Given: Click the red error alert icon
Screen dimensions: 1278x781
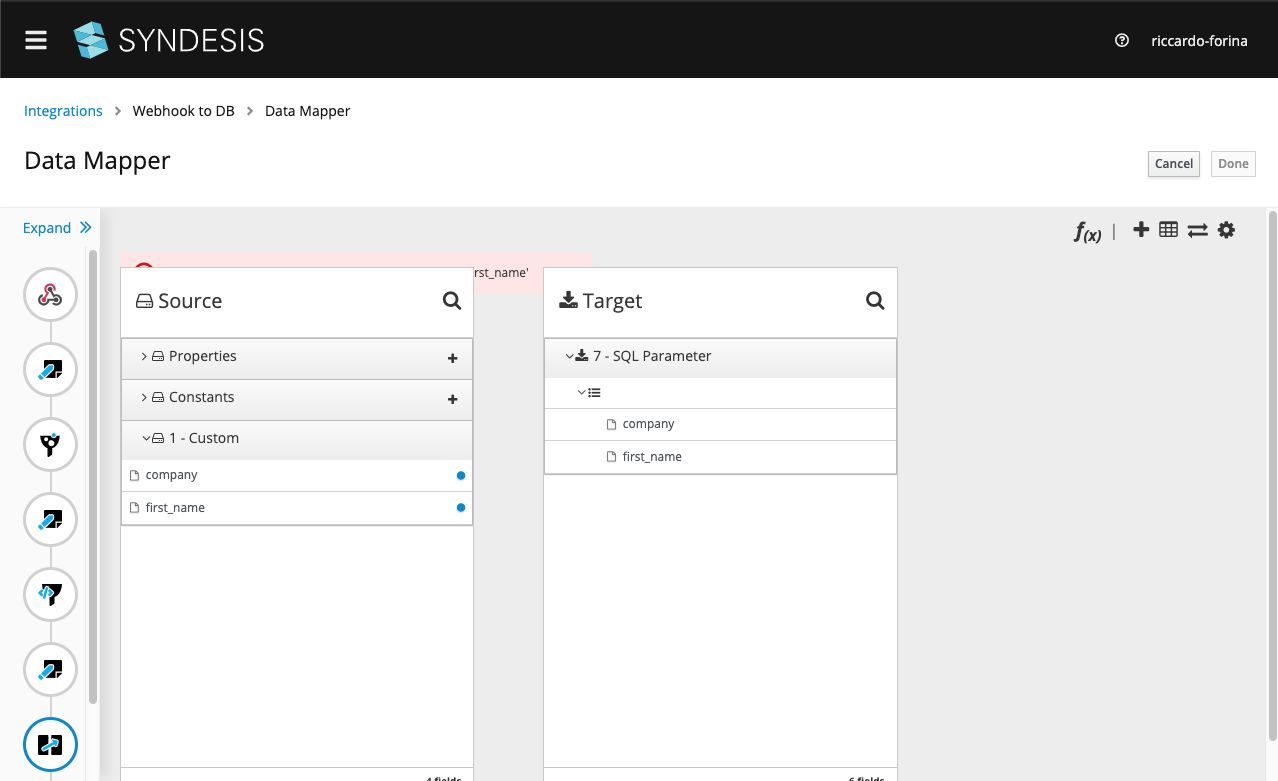Looking at the screenshot, I should pos(144,266).
